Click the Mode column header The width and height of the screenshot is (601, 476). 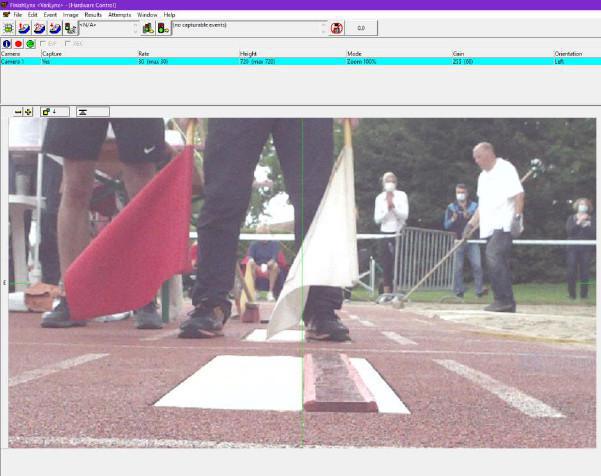(x=399, y=54)
